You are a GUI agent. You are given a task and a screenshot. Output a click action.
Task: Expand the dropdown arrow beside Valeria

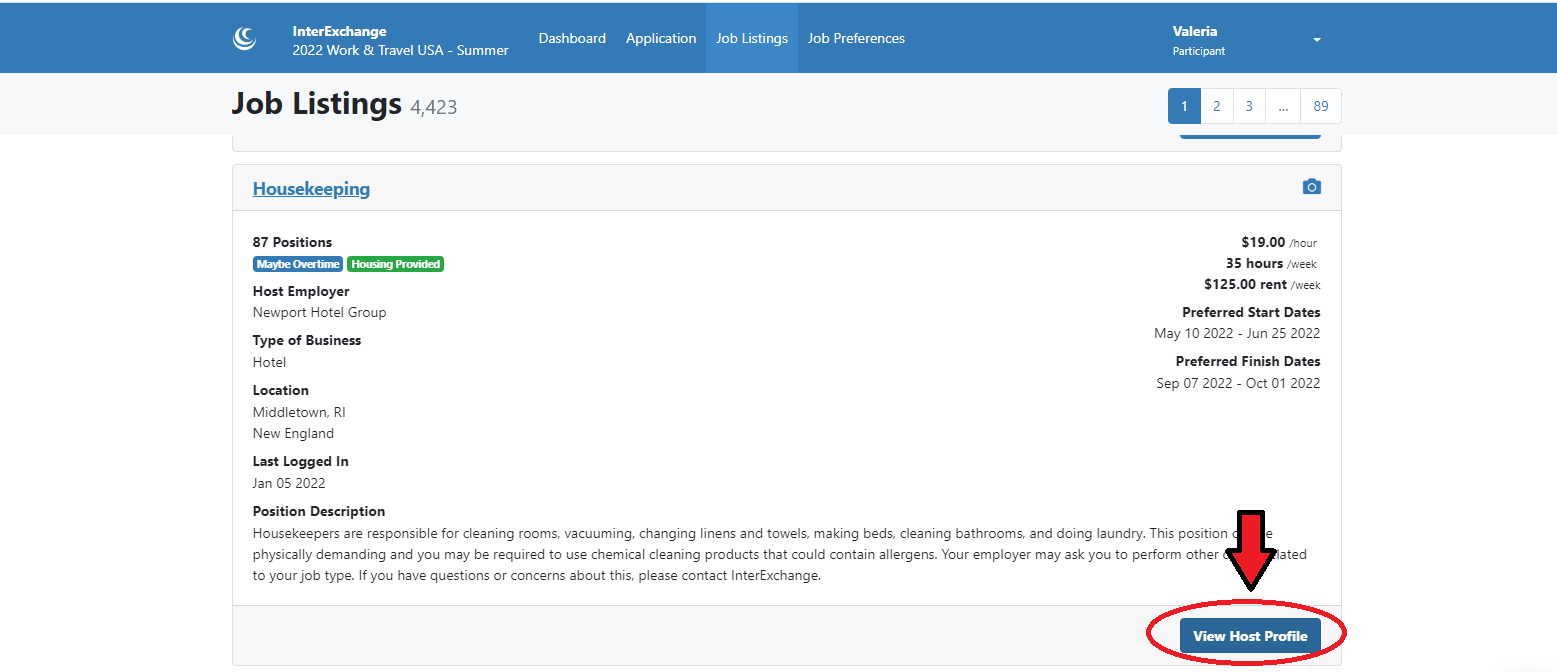[x=1316, y=40]
